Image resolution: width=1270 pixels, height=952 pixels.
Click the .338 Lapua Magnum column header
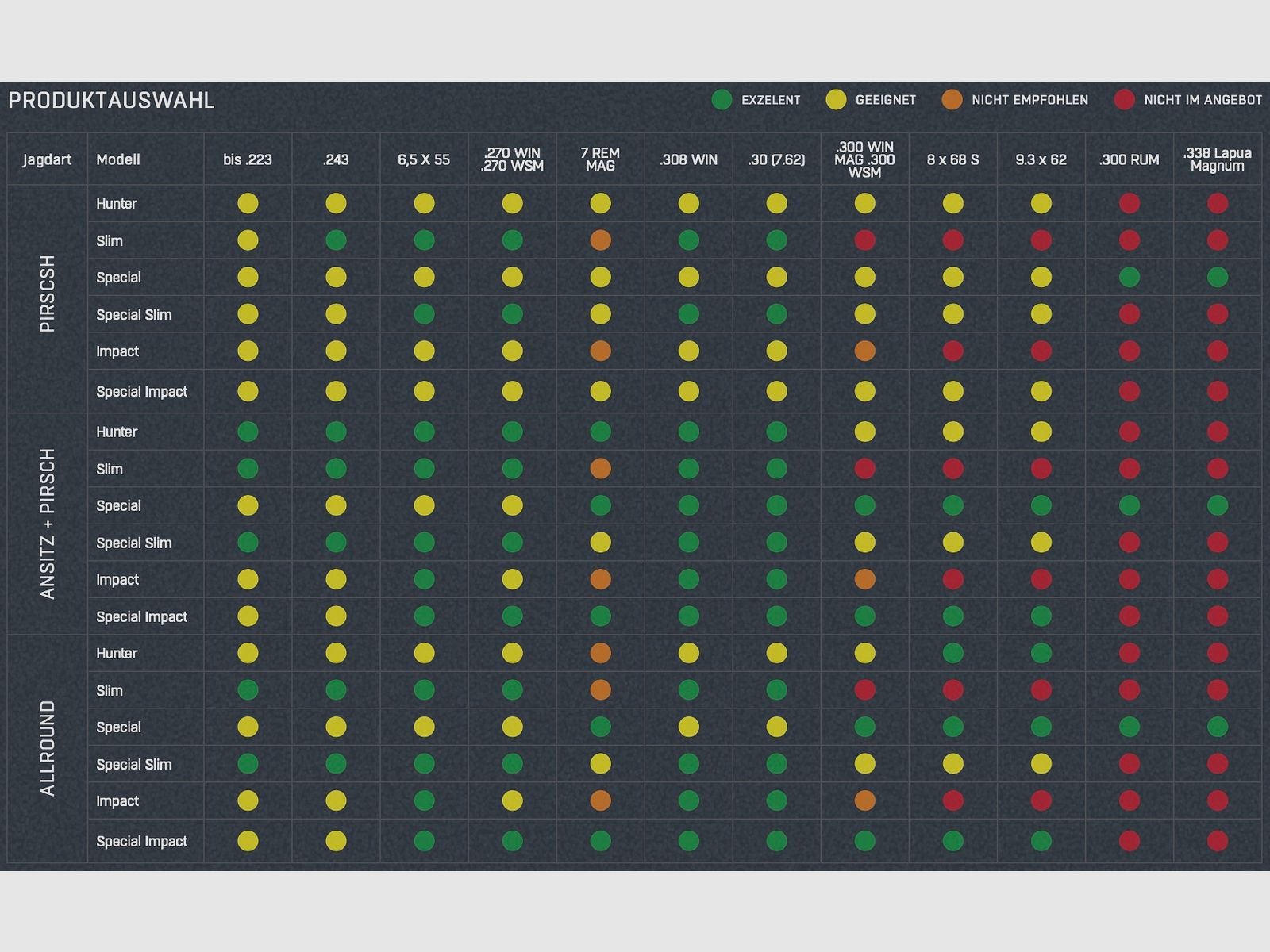tap(1217, 159)
